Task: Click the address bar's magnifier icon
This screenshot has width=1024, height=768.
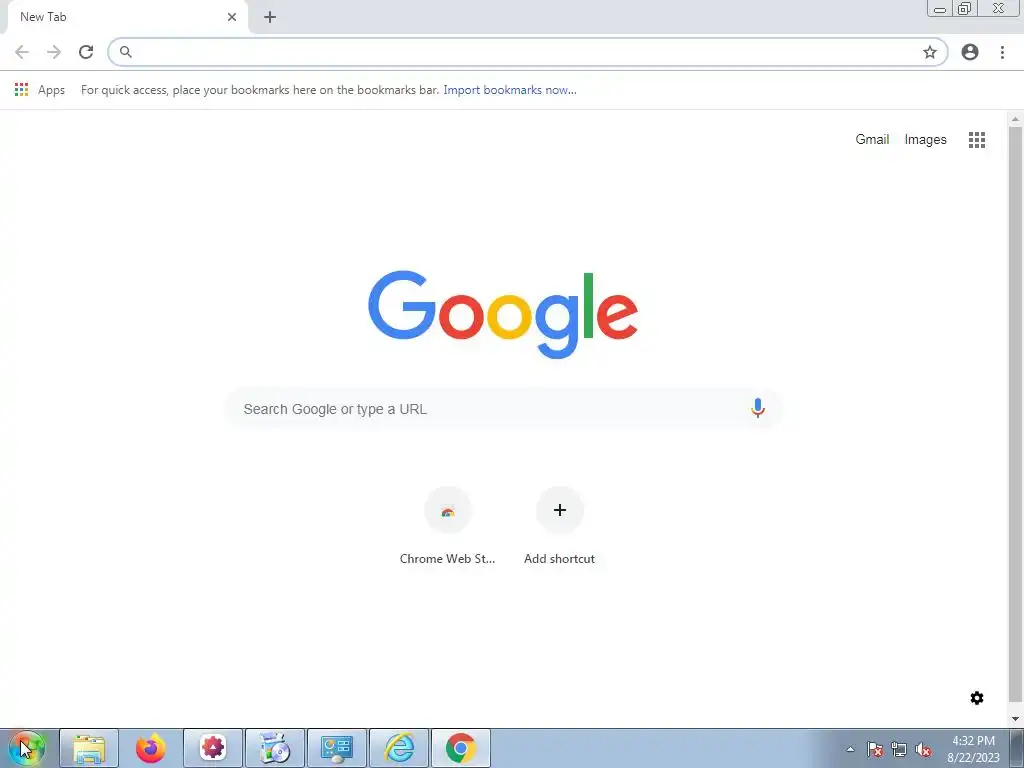Action: [x=126, y=52]
